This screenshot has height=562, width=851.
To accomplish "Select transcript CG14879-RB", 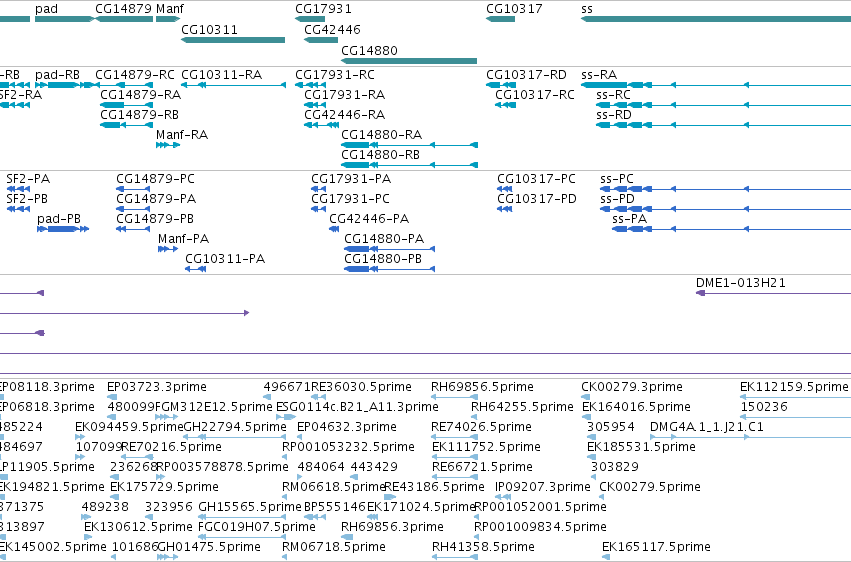I will (x=139, y=114).
